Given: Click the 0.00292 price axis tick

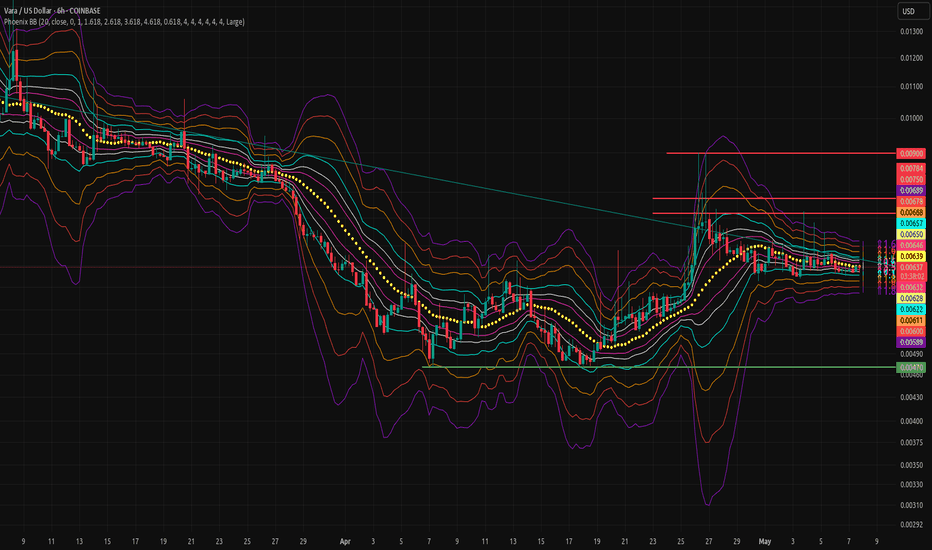Looking at the screenshot, I should coord(911,524).
